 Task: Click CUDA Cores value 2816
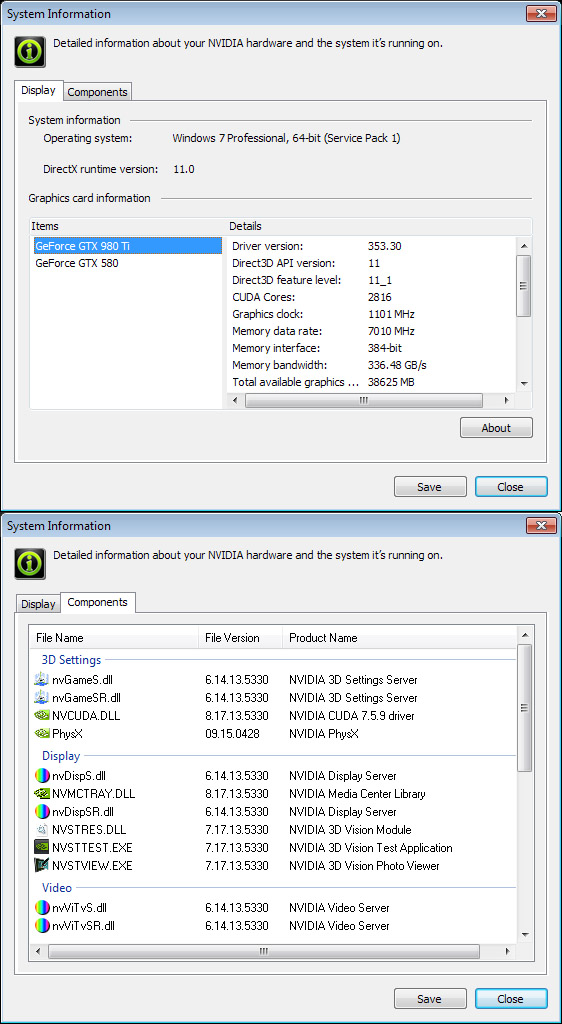pos(379,297)
